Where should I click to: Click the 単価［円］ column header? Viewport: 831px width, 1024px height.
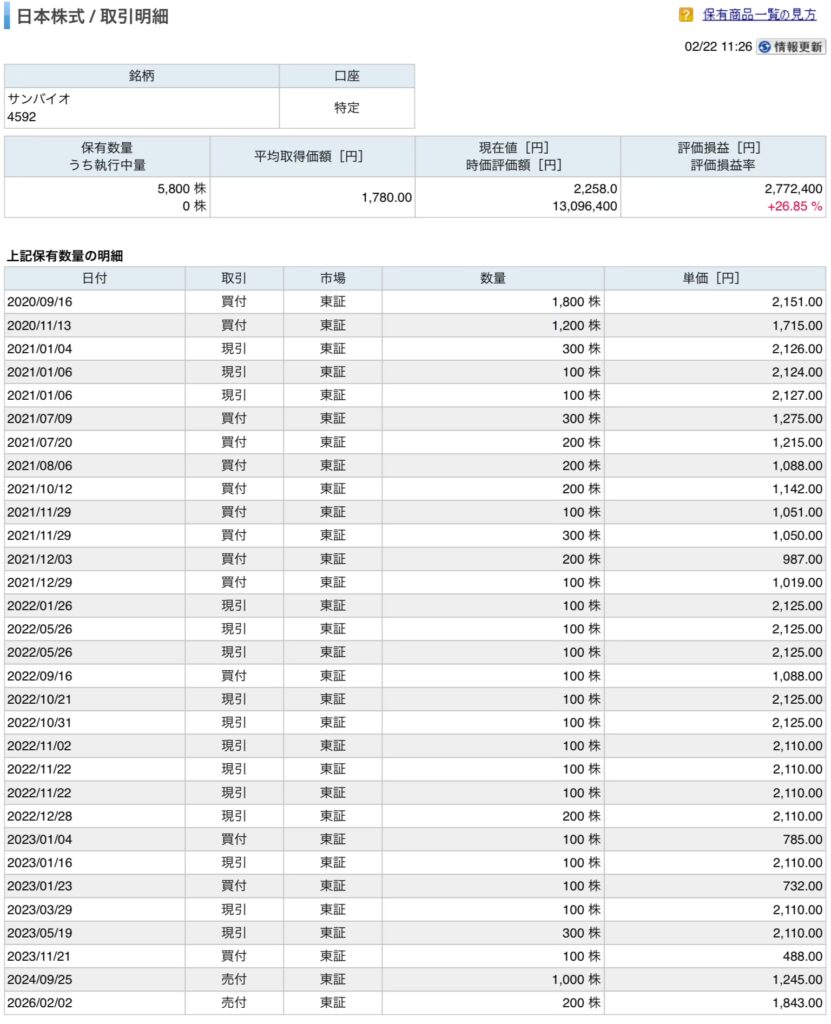(714, 278)
